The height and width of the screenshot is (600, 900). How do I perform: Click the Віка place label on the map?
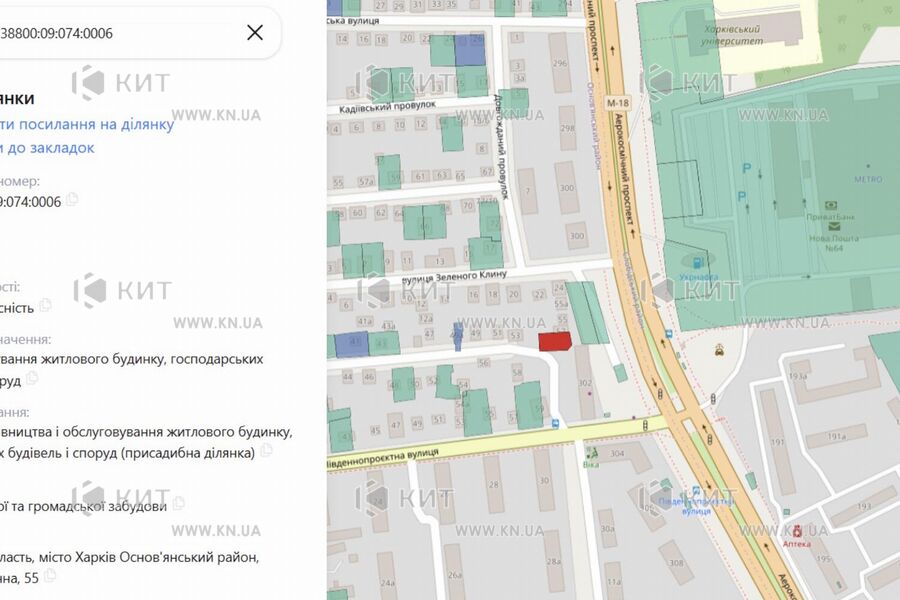tap(591, 464)
